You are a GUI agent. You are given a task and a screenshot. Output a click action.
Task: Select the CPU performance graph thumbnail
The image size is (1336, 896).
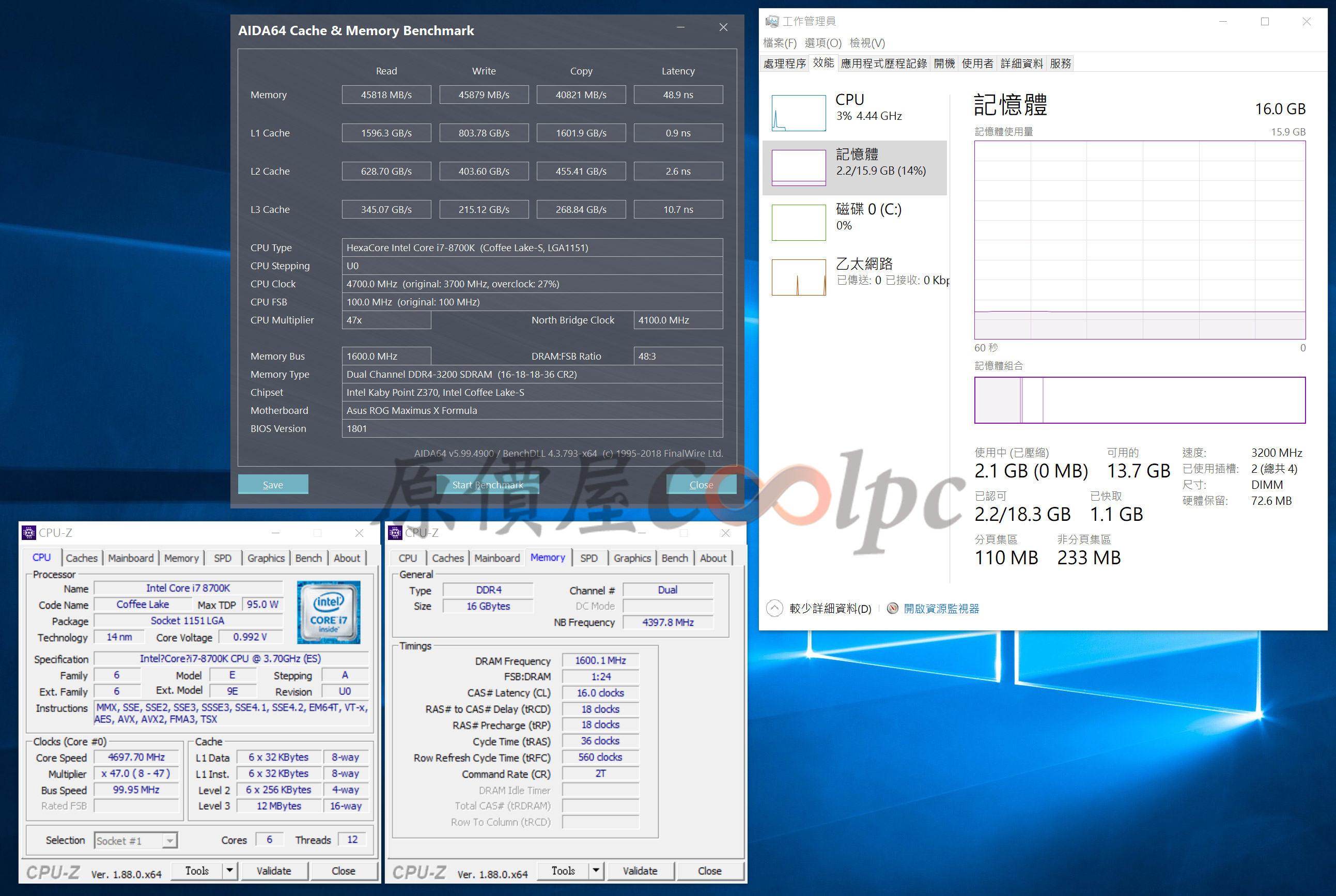pyautogui.click(x=799, y=113)
